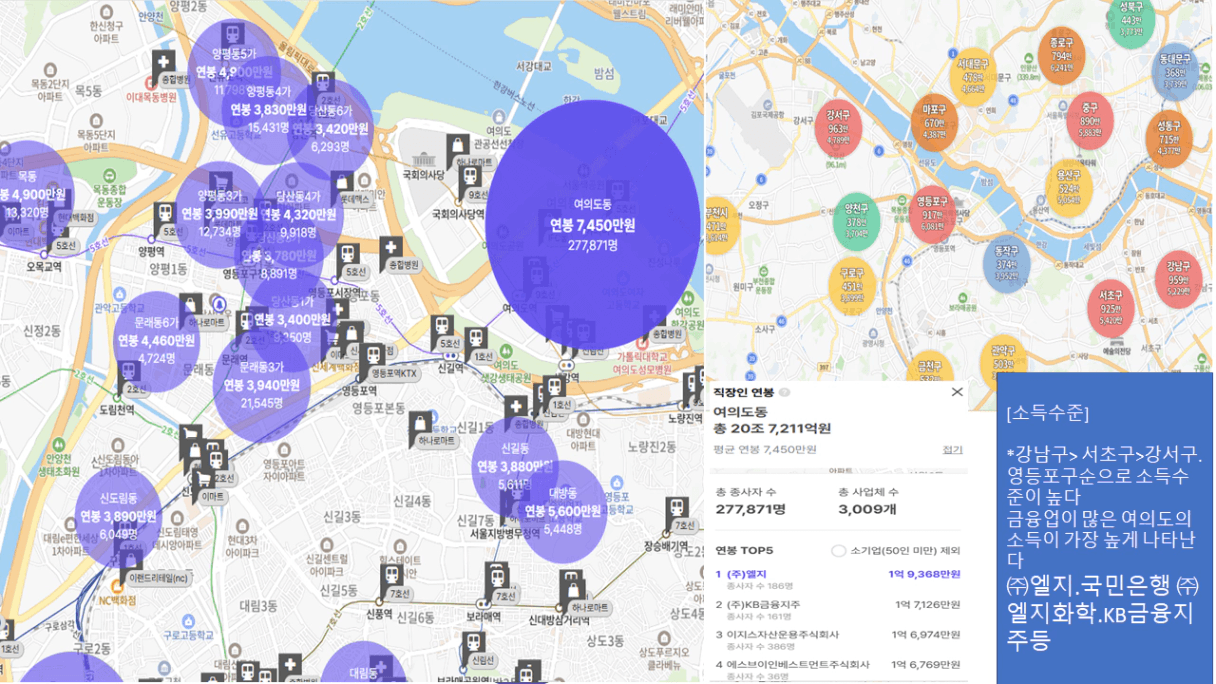Select the 이지스자산운용주식회사 row
Viewport: 1216px width, 684px height.
click(x=838, y=639)
